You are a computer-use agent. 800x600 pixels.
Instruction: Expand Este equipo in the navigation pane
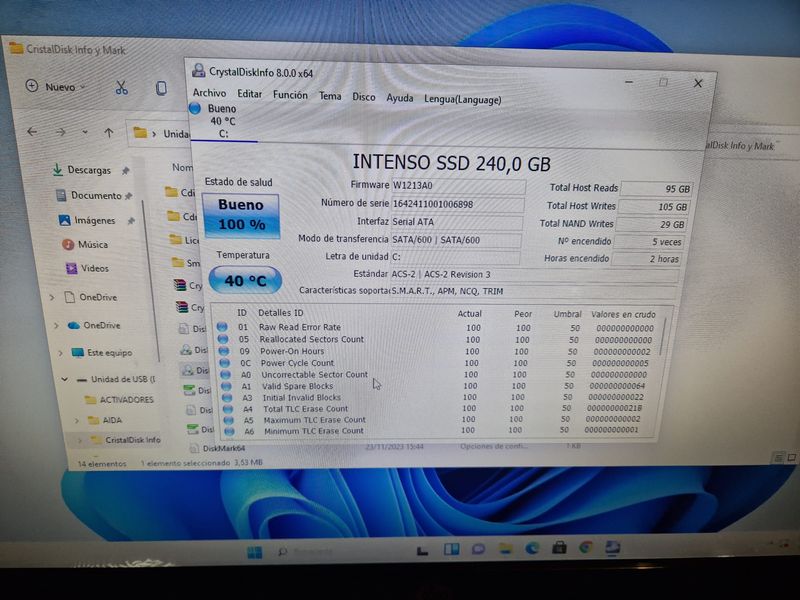(x=61, y=353)
